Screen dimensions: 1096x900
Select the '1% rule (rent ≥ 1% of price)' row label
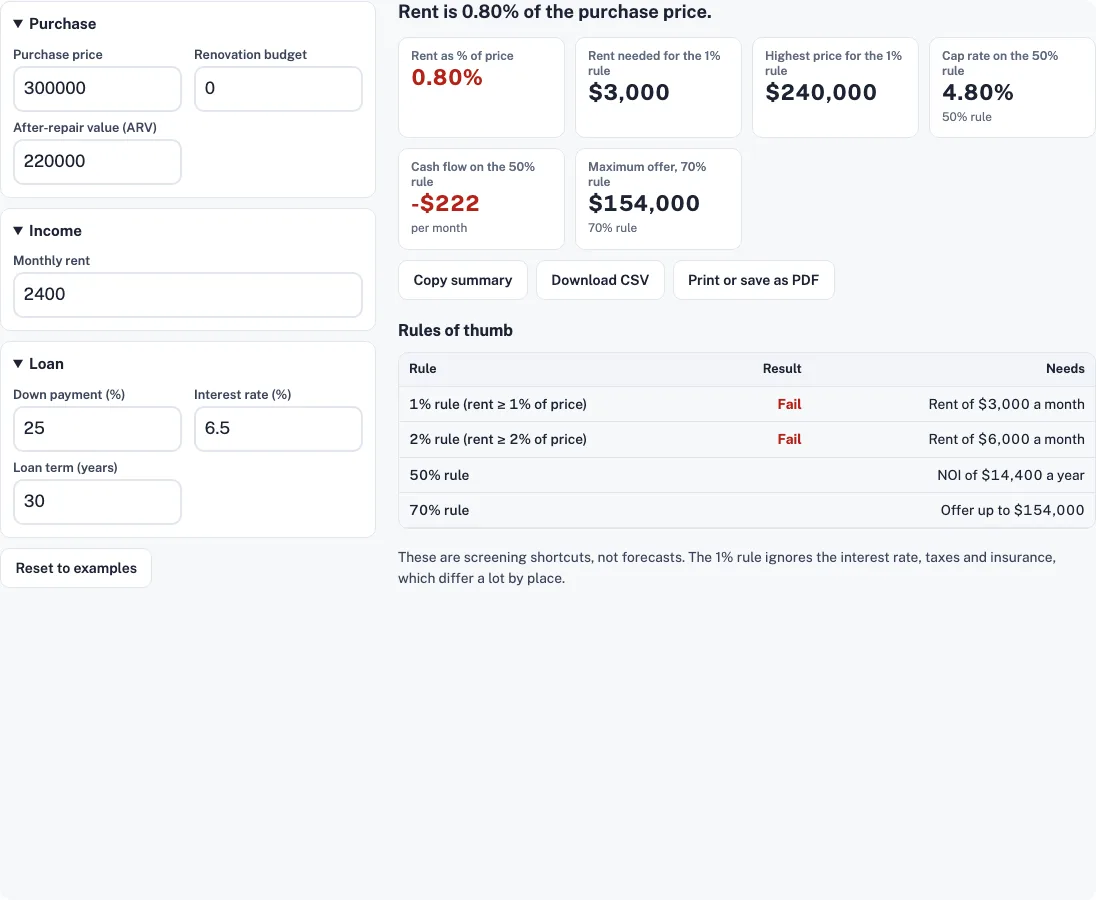coord(498,404)
